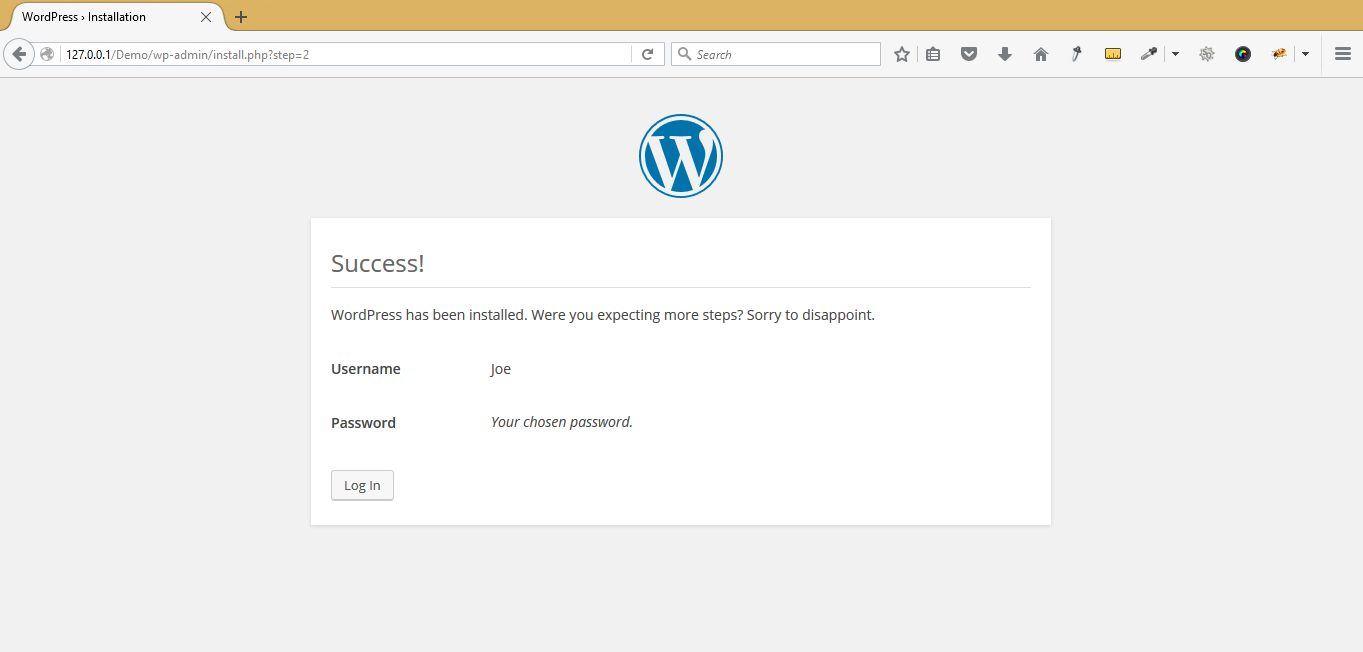
Task: Click the gear-shaped extension icon
Action: click(x=1206, y=53)
